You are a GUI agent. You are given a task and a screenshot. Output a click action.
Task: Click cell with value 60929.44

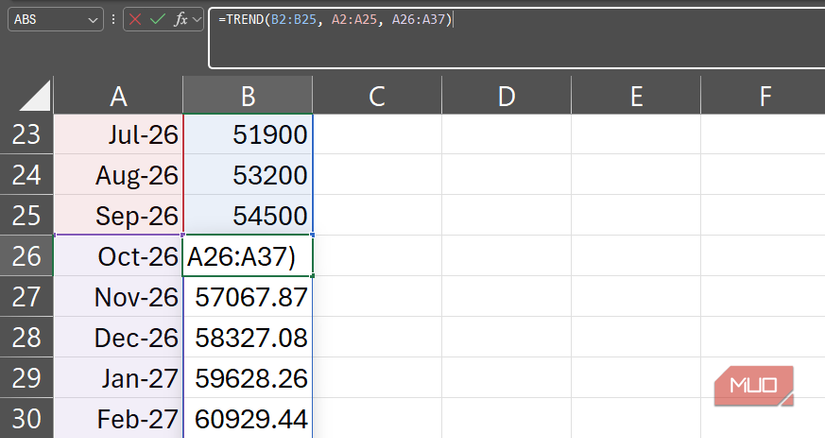(248, 418)
